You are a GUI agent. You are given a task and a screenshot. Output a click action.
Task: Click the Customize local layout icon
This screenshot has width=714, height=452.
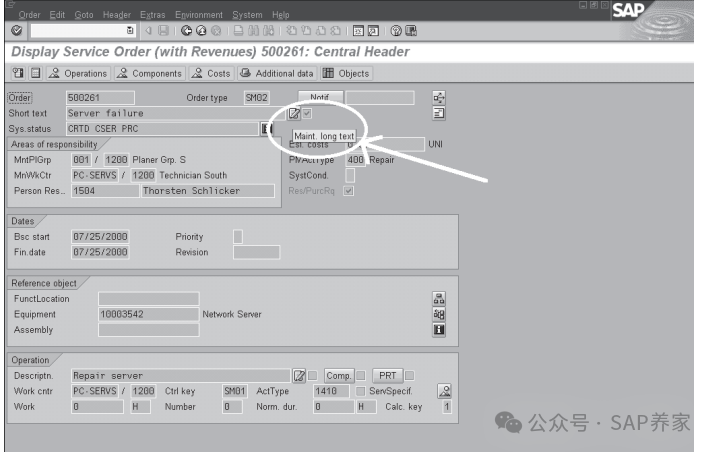pyautogui.click(x=411, y=30)
